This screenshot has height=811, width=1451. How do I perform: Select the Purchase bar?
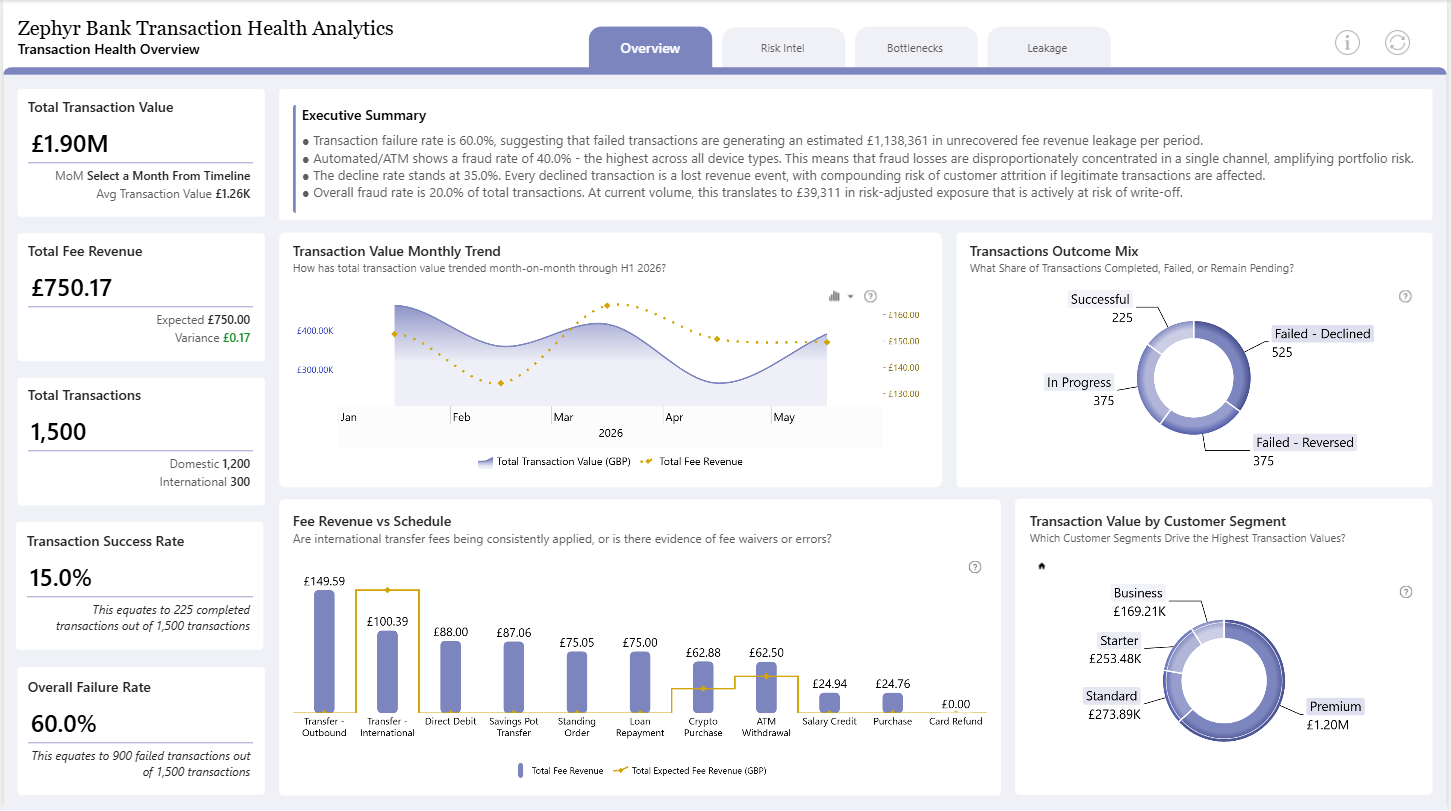click(x=893, y=703)
